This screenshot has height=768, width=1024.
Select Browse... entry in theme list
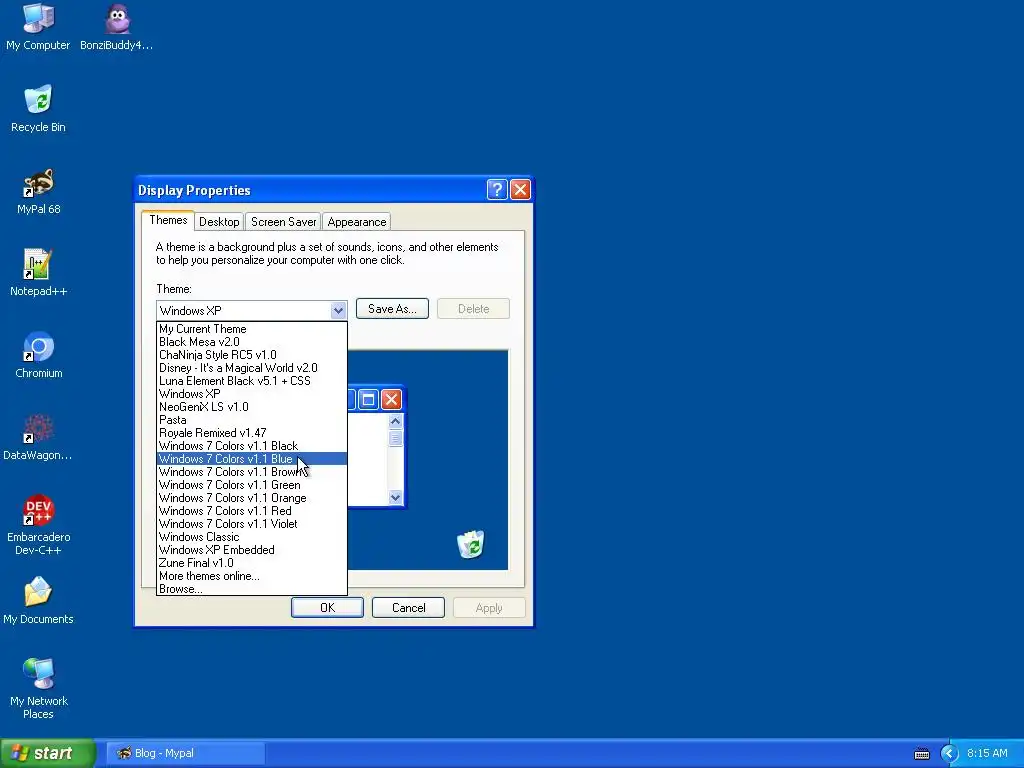pos(251,589)
